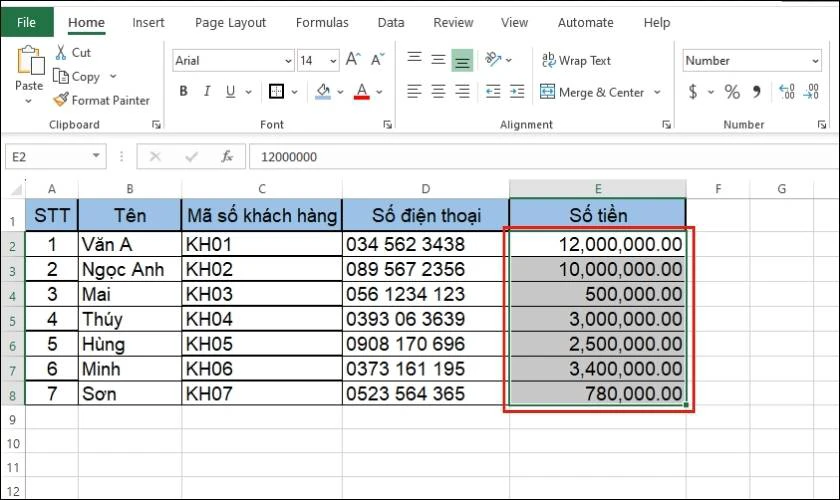The image size is (840, 500).
Task: Select cell with 780,000.00
Action: (598, 393)
